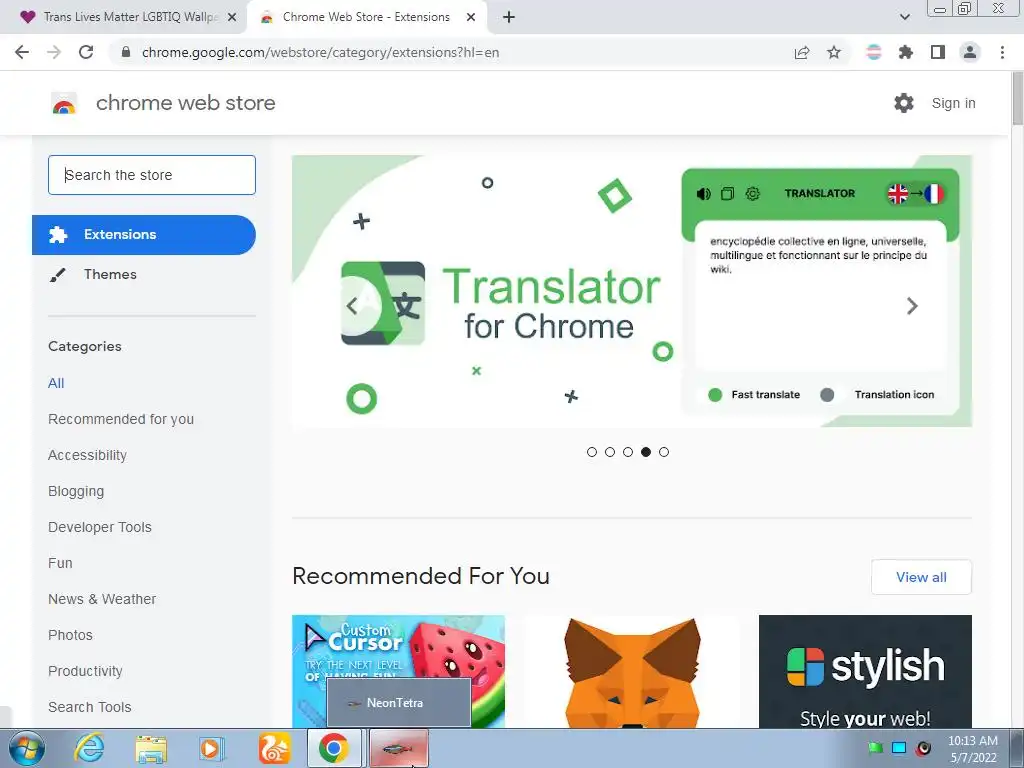Close the Trans Lives Matter tab

(x=232, y=17)
